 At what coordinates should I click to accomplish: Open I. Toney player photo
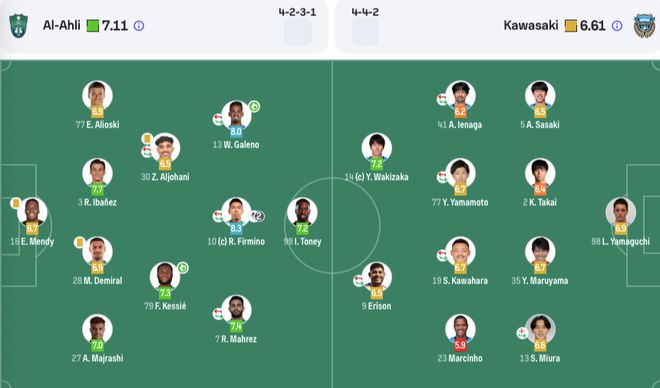(302, 212)
